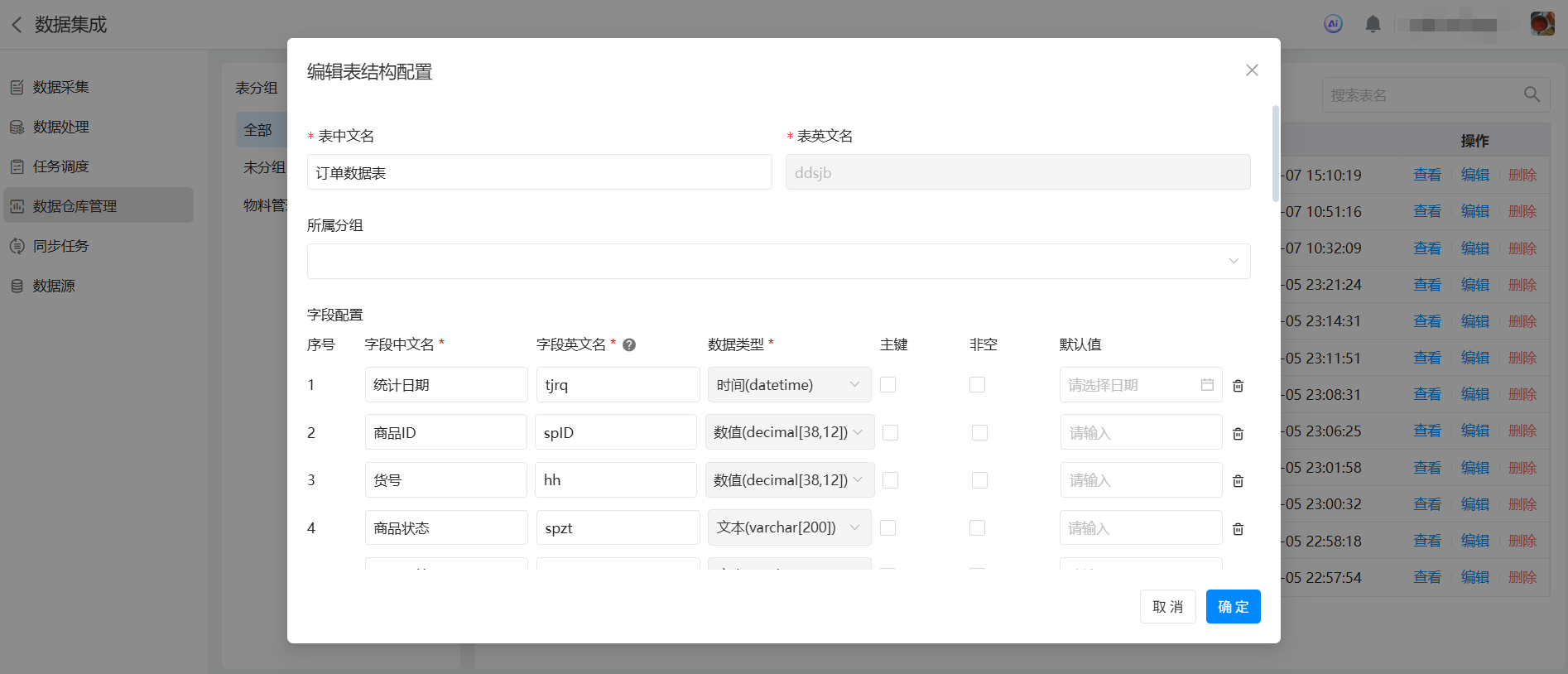Screen dimensions: 1568x674
Task: Click trash icon for 商品ID row
Action: pos(1238,434)
